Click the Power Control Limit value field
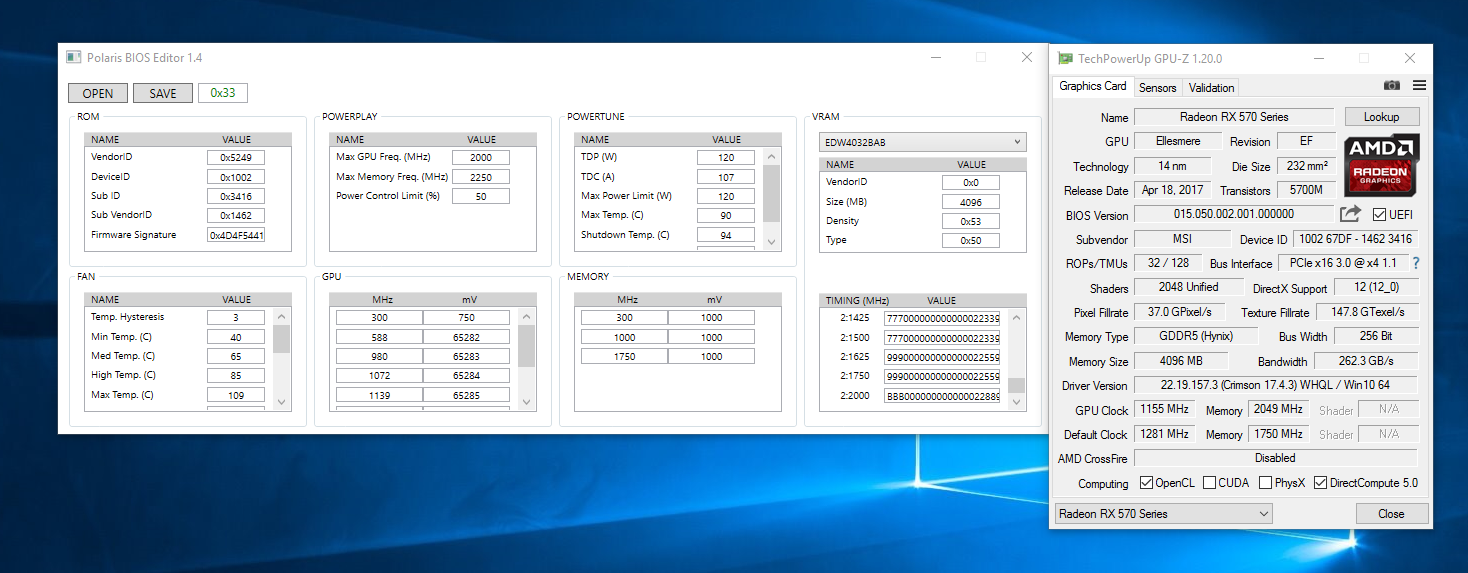The height and width of the screenshot is (573, 1468). [x=481, y=196]
